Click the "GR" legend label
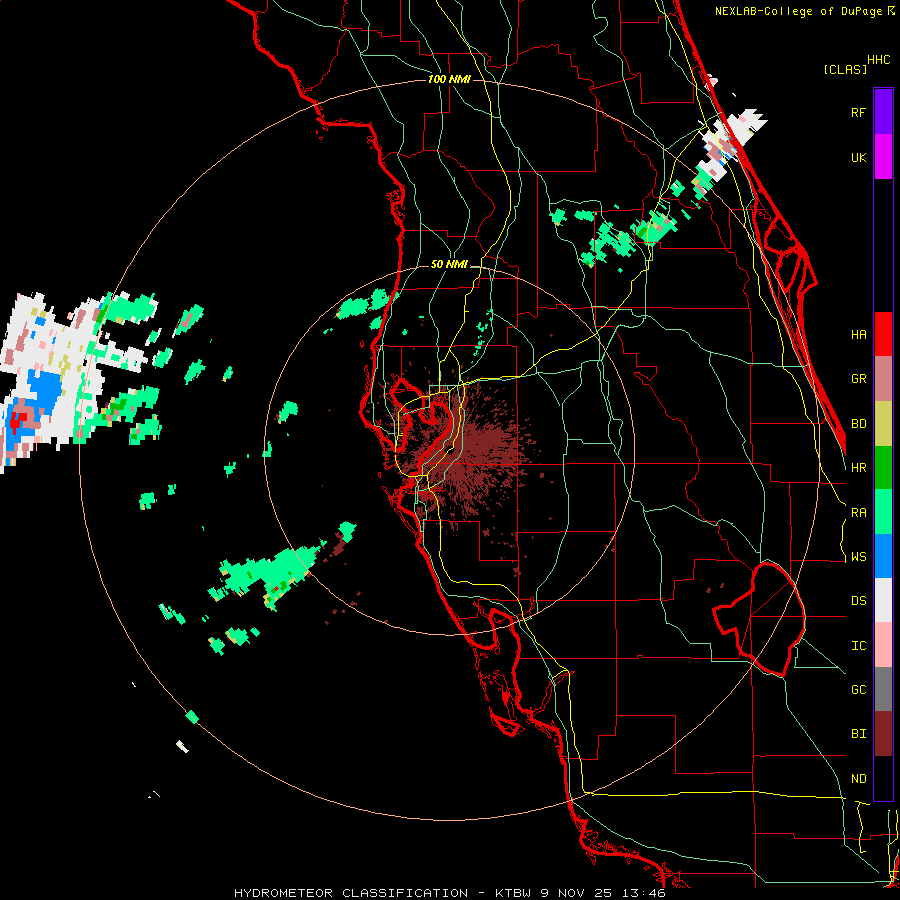 (858, 379)
